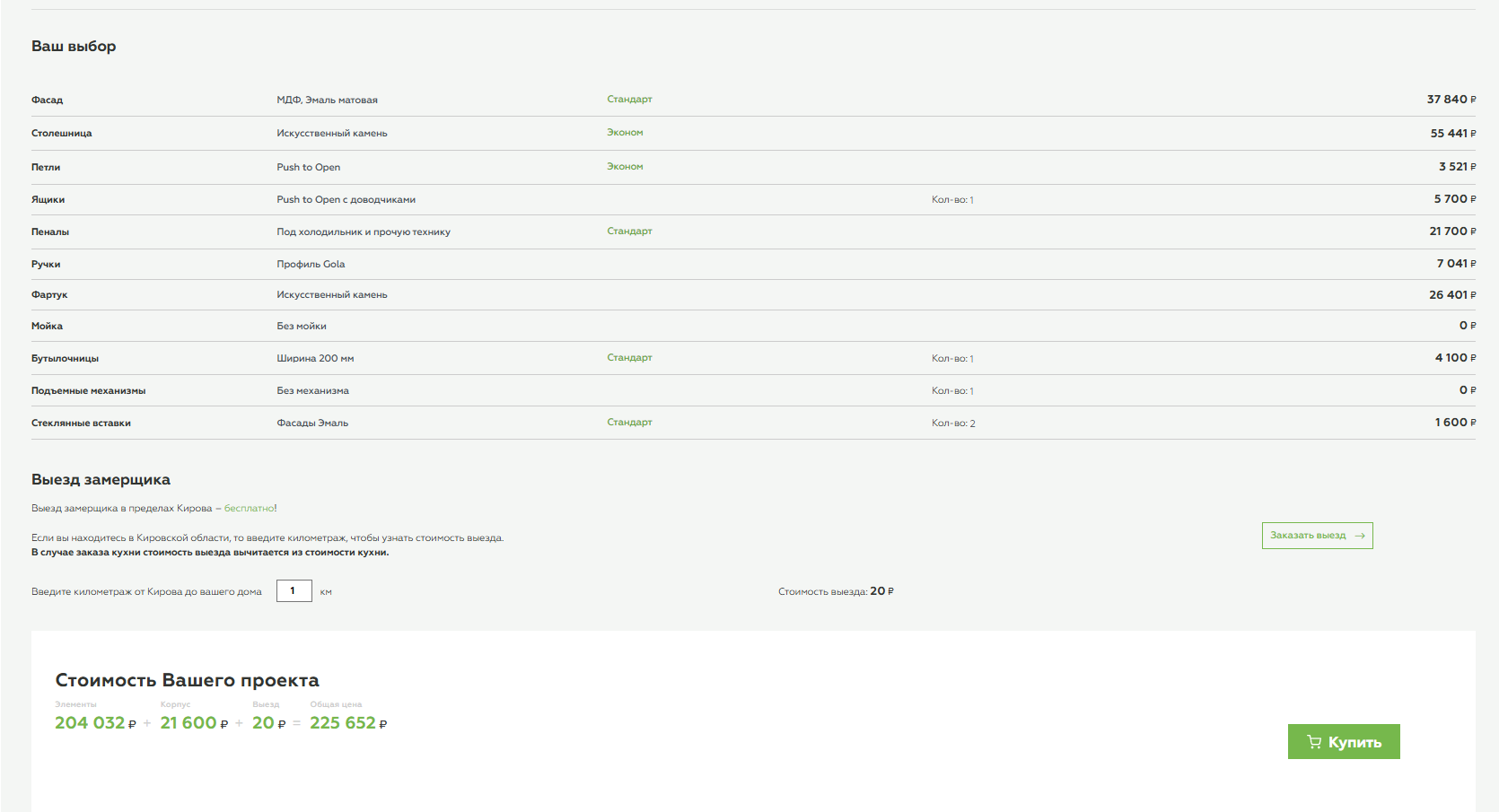
Task: Click the cart icon on the Купить button
Action: pos(1314,742)
